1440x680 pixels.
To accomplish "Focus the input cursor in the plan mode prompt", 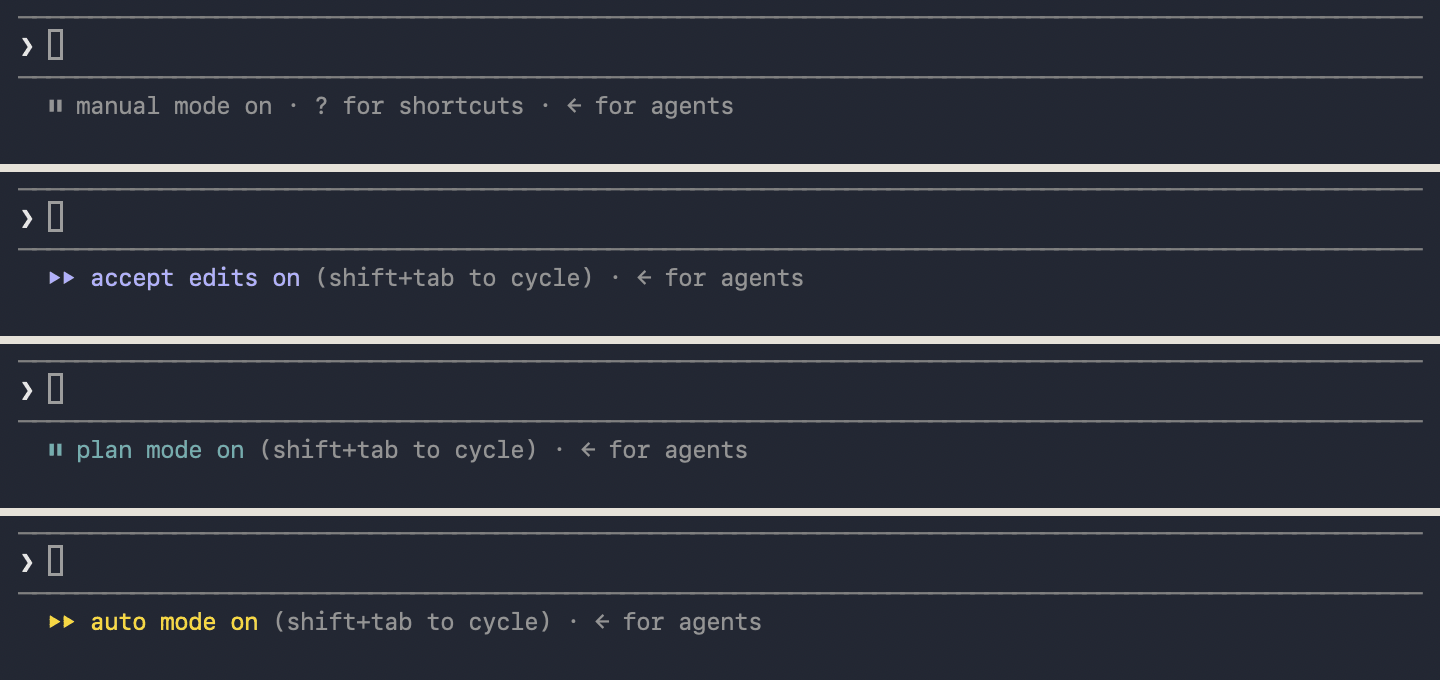I will coord(56,389).
